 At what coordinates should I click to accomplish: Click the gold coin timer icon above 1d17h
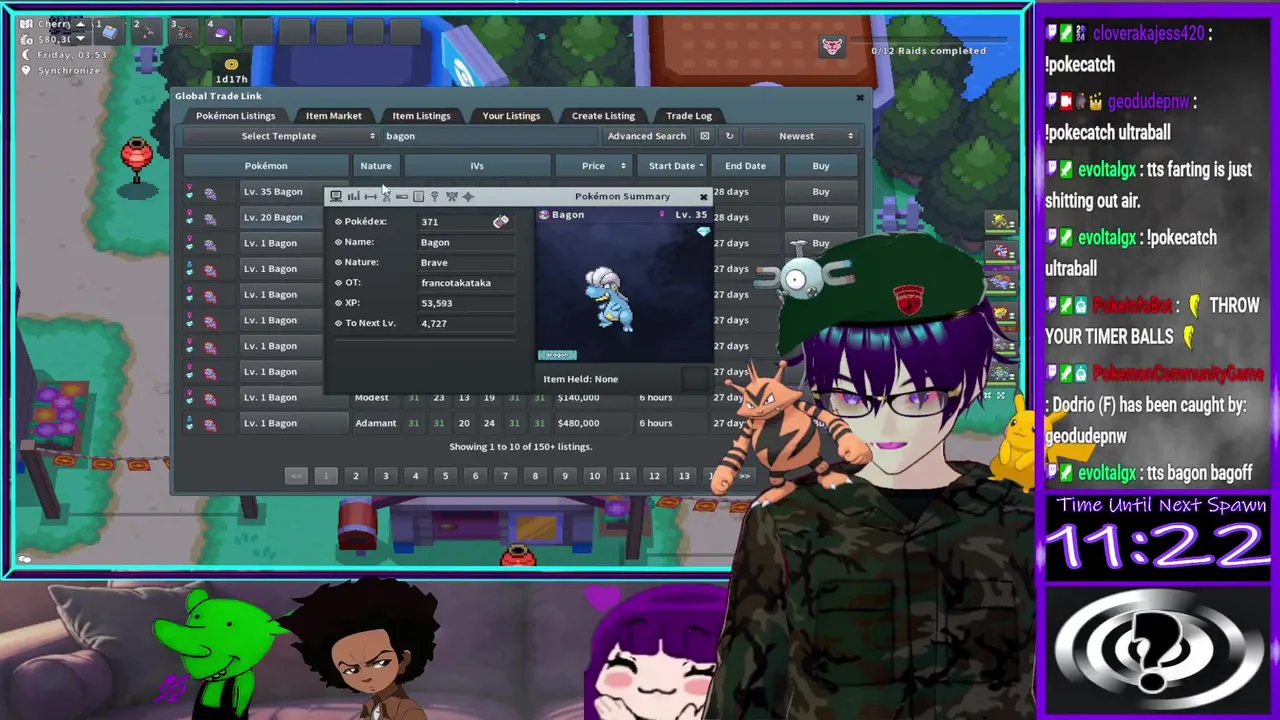[231, 64]
